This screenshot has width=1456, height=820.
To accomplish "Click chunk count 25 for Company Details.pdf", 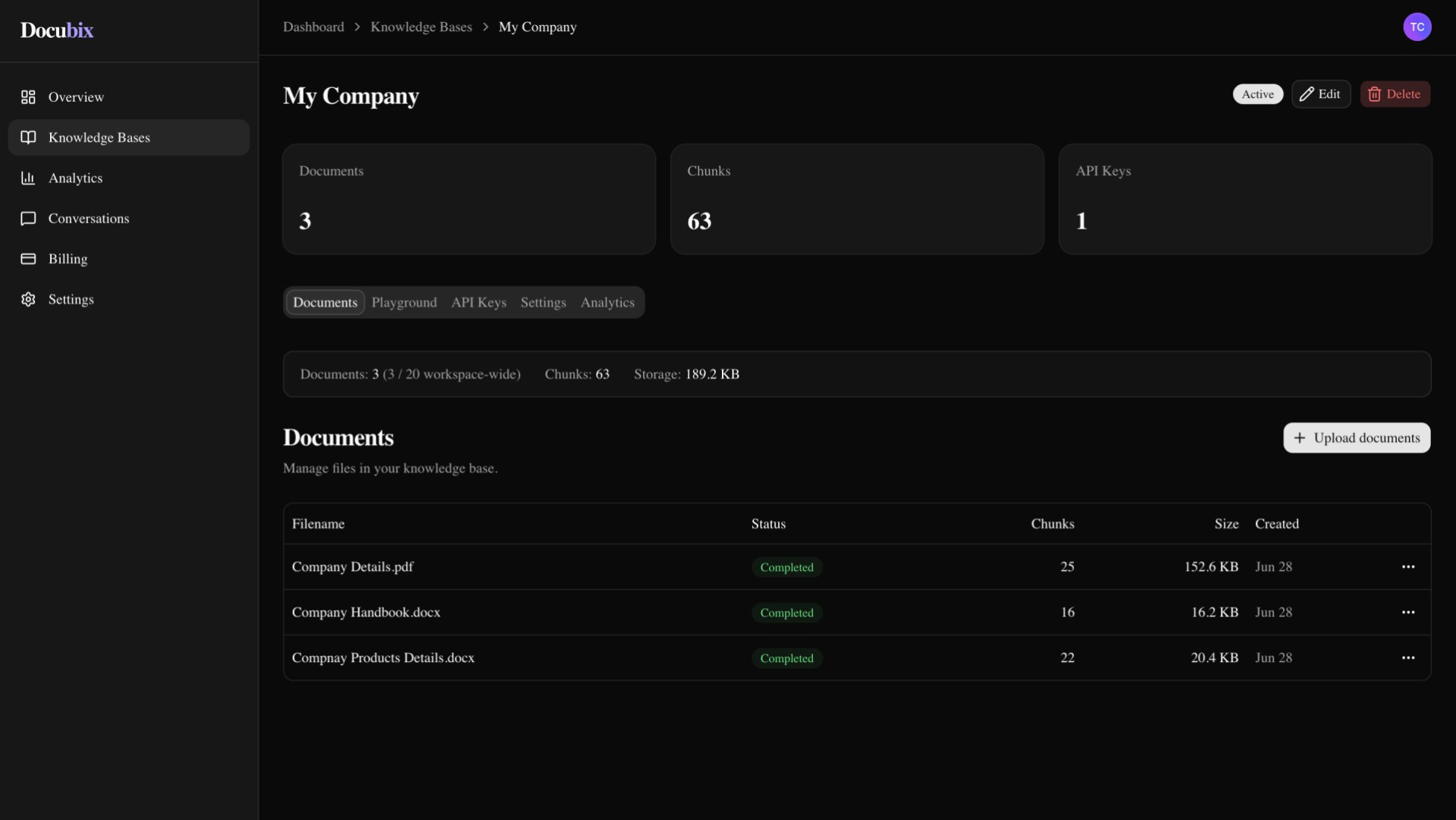I will [1067, 567].
